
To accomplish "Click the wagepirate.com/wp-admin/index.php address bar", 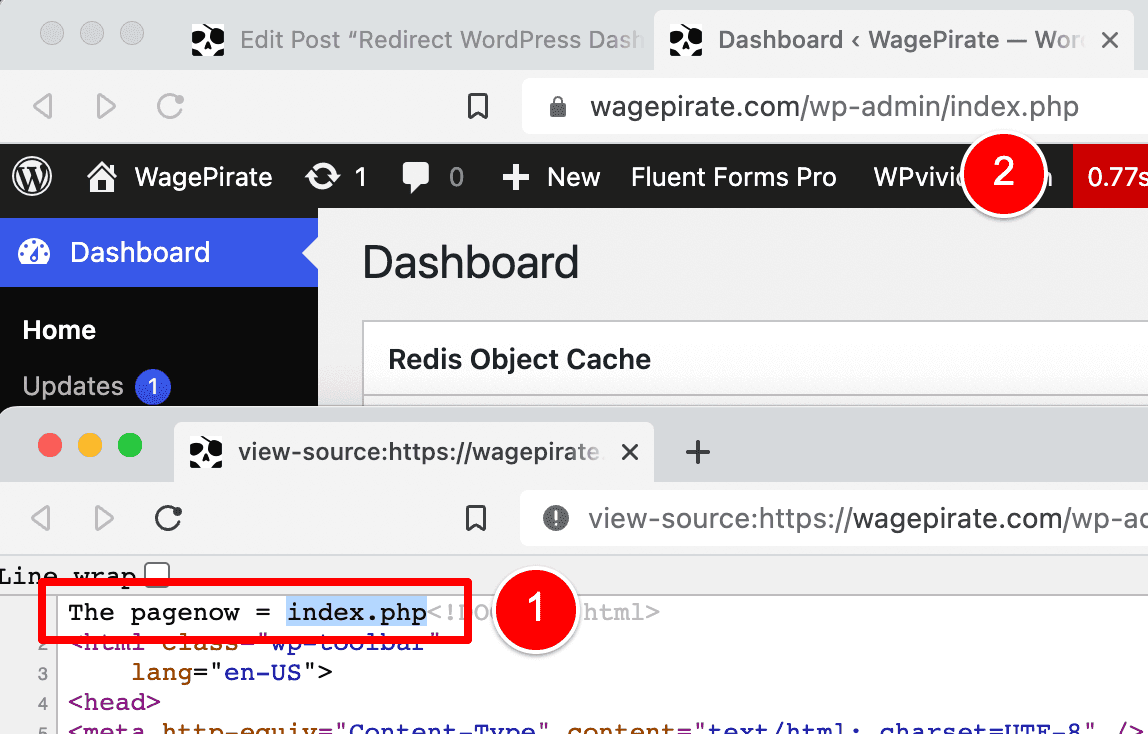I will pos(835,107).
